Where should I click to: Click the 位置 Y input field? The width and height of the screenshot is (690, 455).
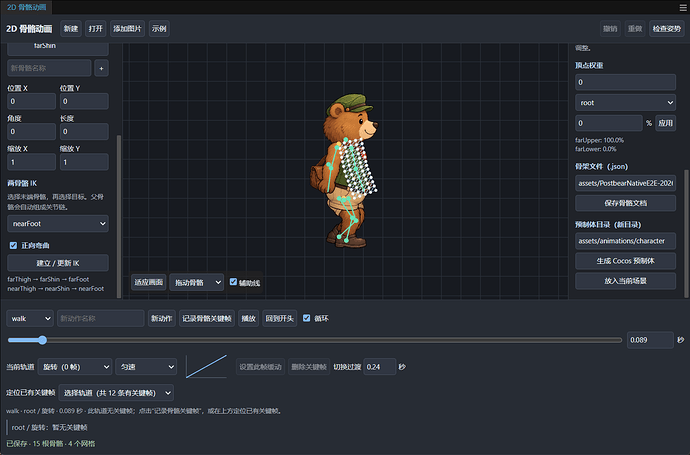pos(84,101)
